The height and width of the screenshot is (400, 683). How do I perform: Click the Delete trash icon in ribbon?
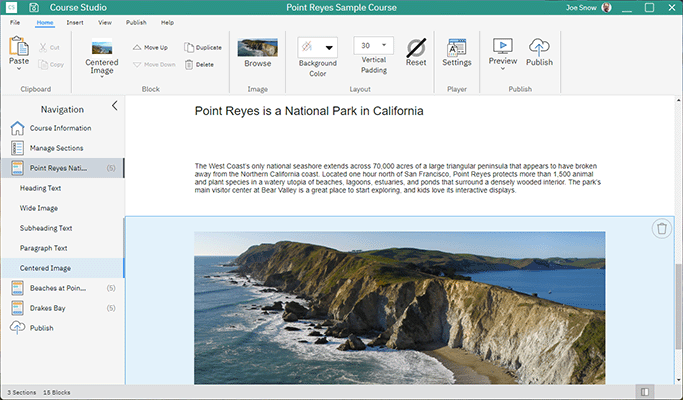189,64
